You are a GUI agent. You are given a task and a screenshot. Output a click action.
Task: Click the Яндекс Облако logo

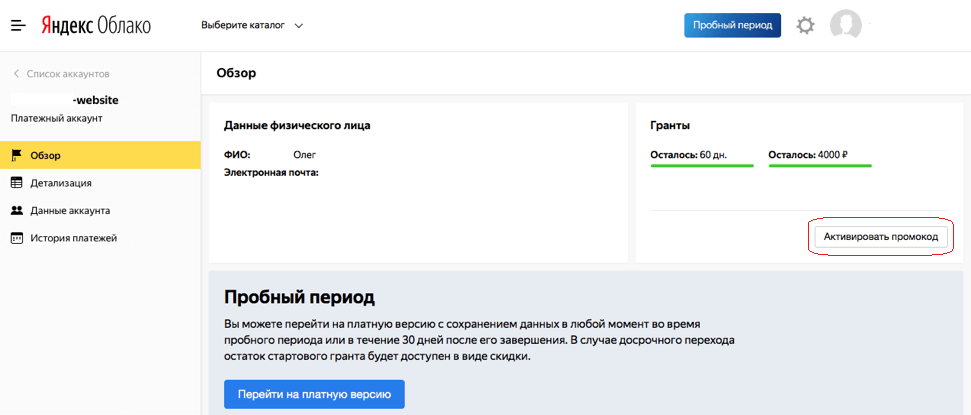coord(95,25)
